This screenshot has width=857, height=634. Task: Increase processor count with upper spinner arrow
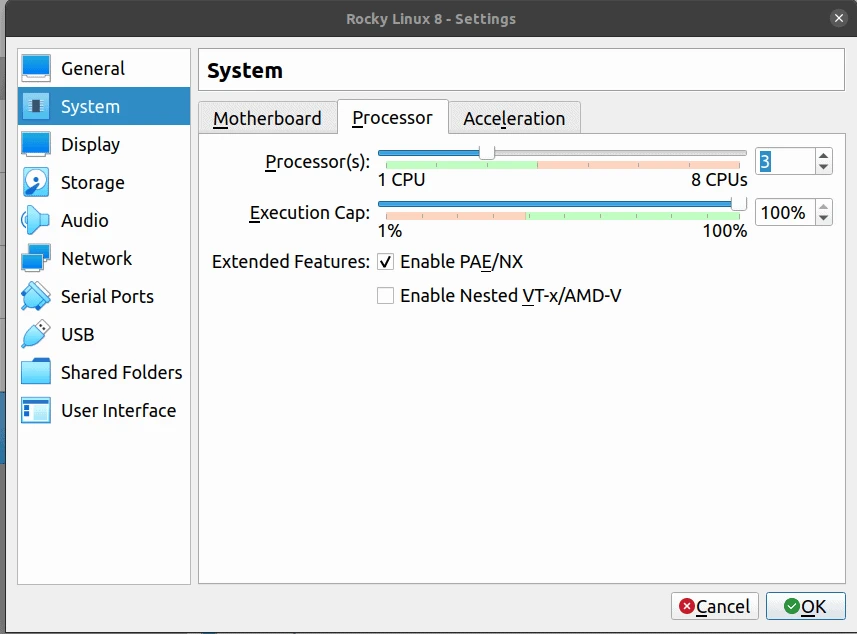click(822, 154)
